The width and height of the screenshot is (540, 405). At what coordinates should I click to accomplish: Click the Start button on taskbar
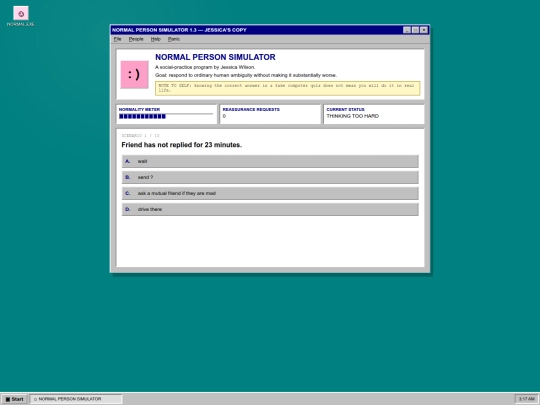[14, 399]
